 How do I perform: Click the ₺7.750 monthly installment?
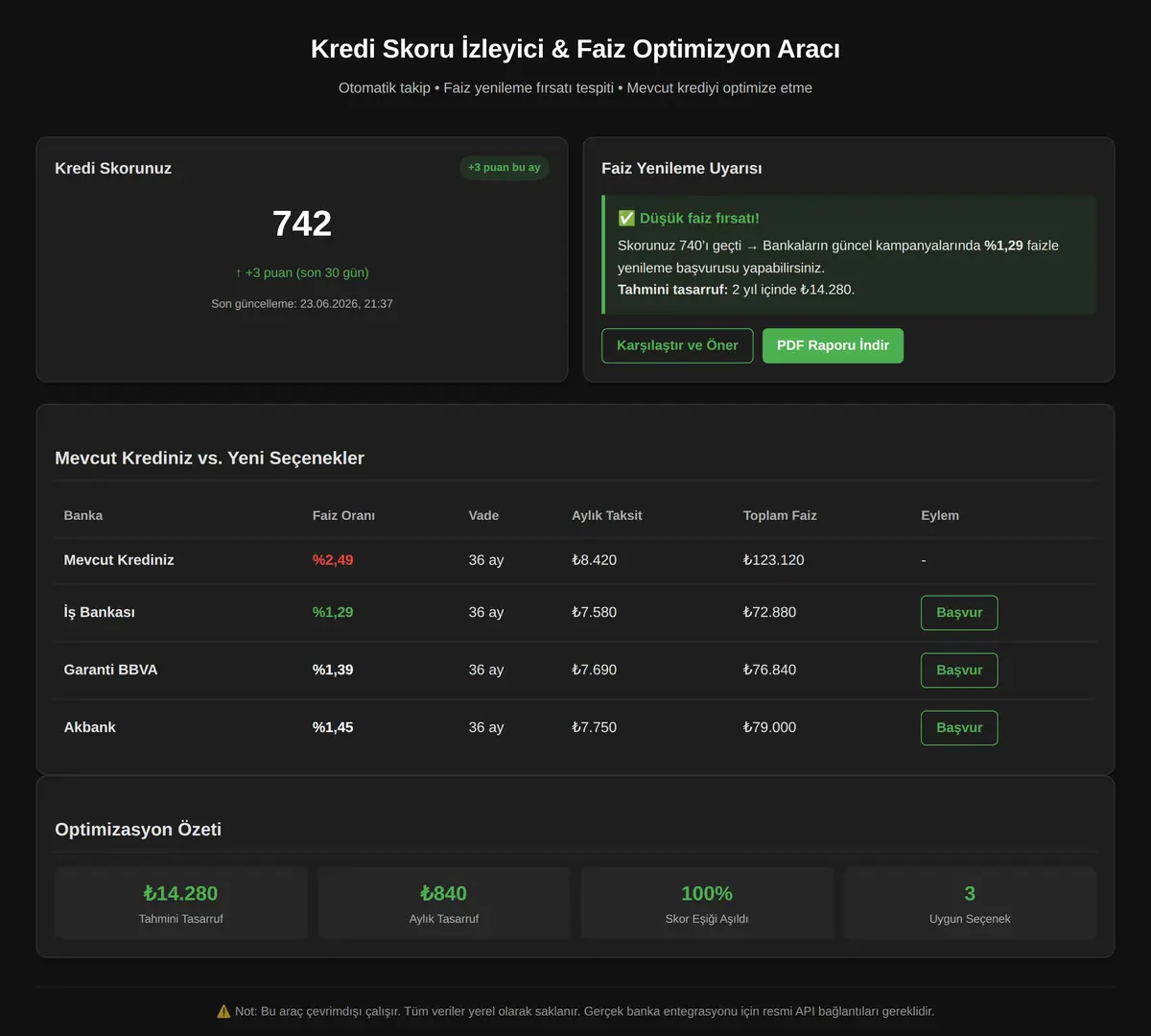coord(595,728)
